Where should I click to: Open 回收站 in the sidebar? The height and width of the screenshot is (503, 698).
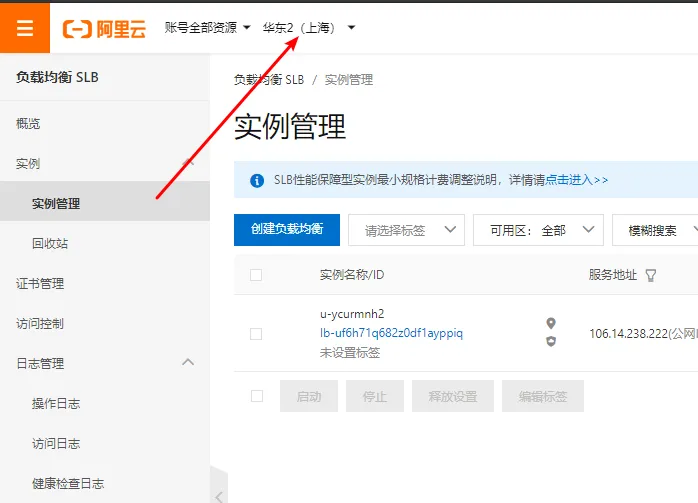pos(50,243)
